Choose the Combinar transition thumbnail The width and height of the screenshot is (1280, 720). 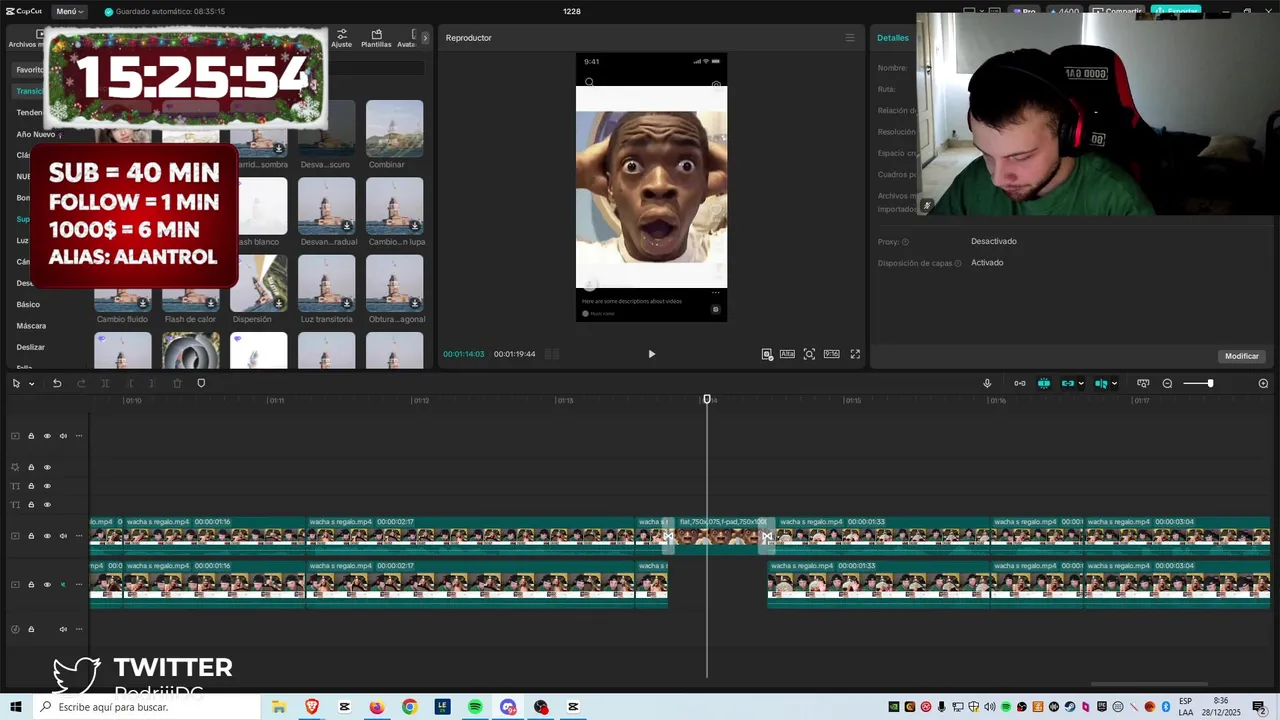click(x=394, y=128)
